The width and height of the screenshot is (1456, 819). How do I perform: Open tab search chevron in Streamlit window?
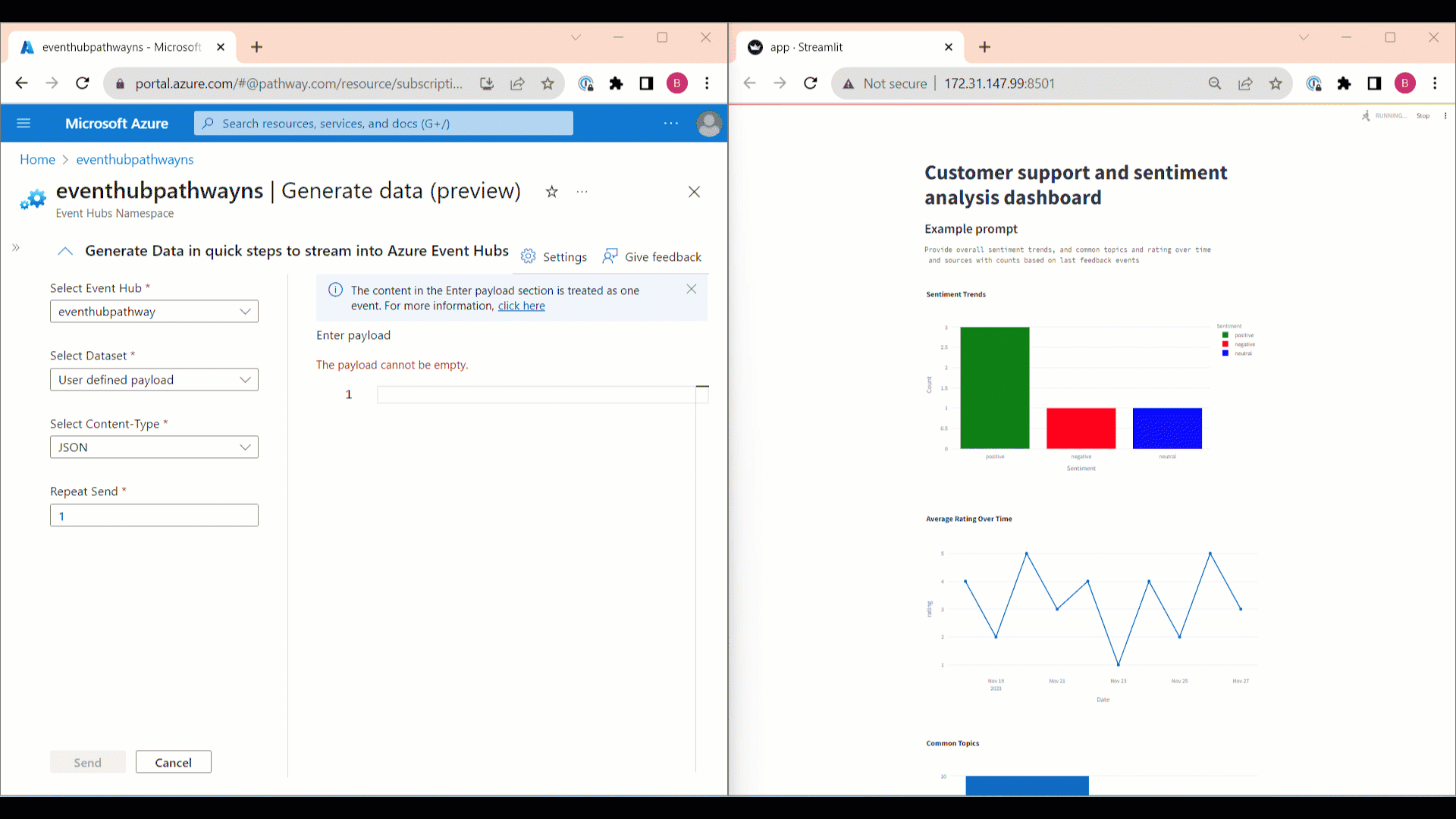click(1304, 37)
